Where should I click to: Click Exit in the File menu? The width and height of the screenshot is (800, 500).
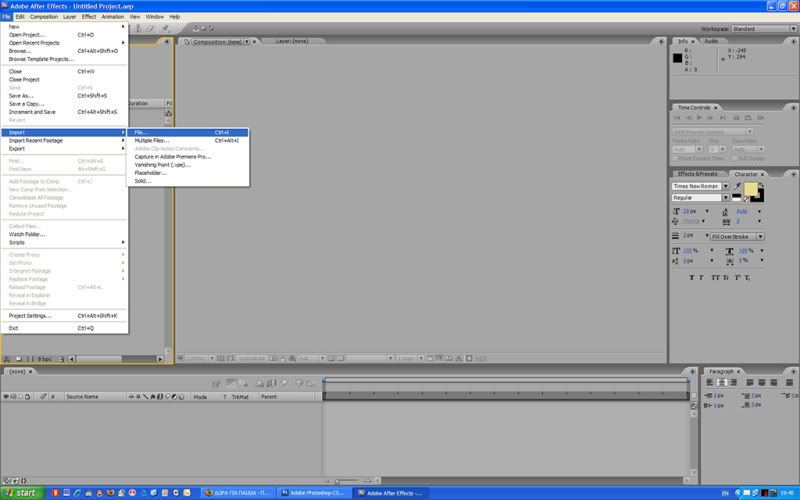tap(64, 328)
